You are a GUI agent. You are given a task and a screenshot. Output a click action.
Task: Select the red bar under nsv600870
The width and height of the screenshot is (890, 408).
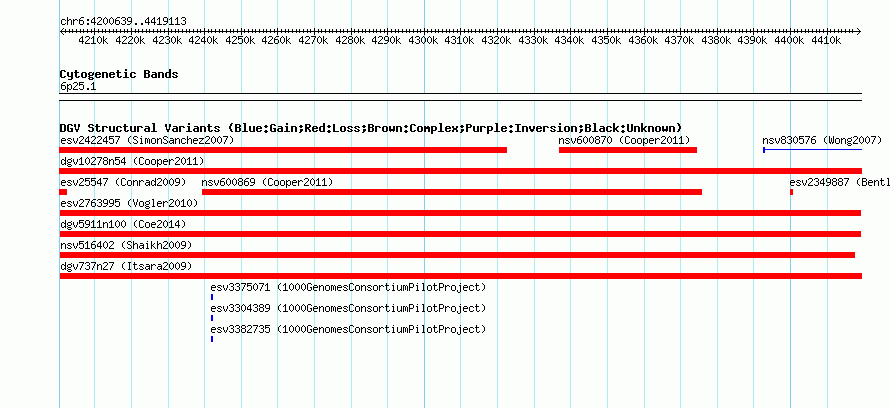tap(628, 150)
